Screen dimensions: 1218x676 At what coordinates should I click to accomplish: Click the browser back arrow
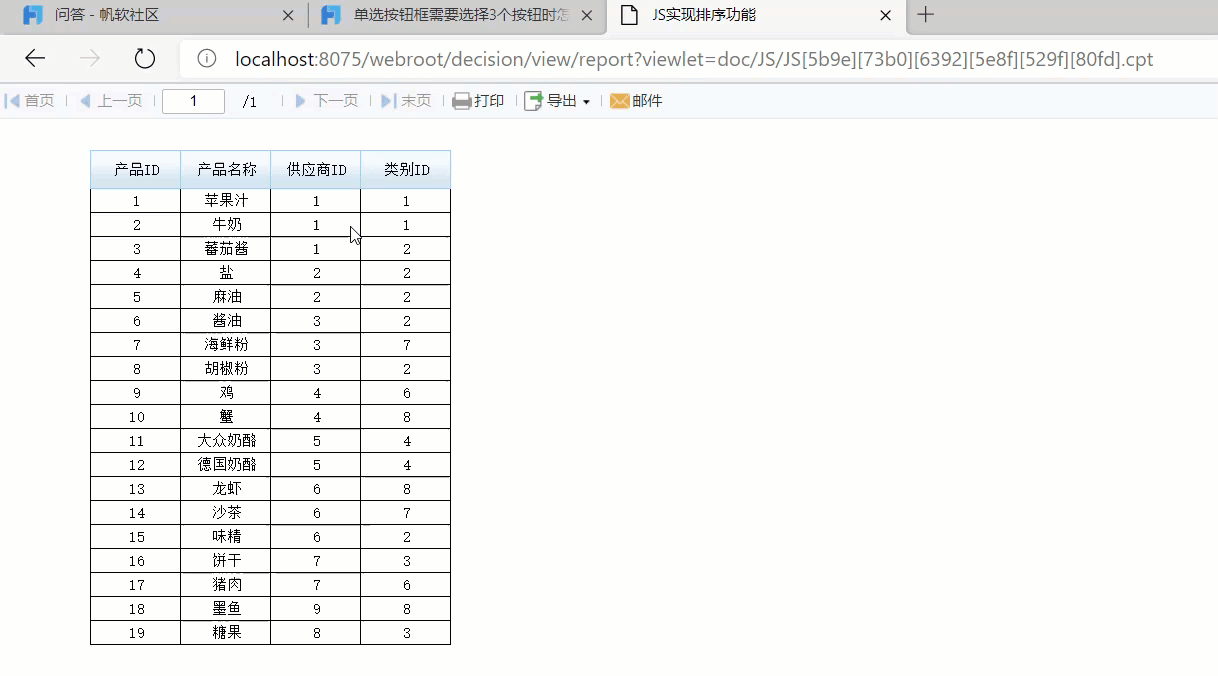(35, 59)
